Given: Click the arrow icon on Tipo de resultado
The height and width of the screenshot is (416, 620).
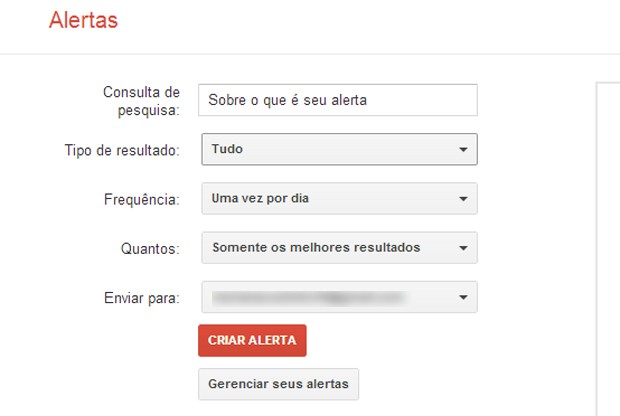Looking at the screenshot, I should coord(463,150).
